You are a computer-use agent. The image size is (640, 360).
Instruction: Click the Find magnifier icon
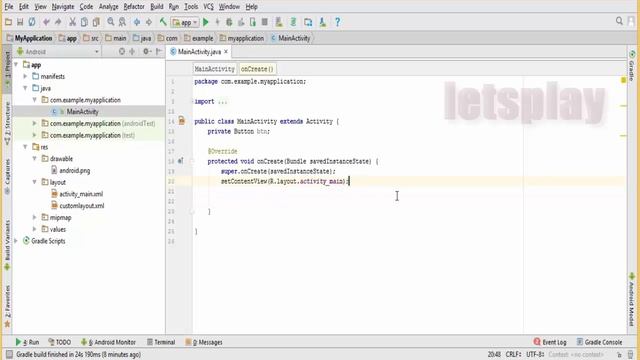click(111, 22)
